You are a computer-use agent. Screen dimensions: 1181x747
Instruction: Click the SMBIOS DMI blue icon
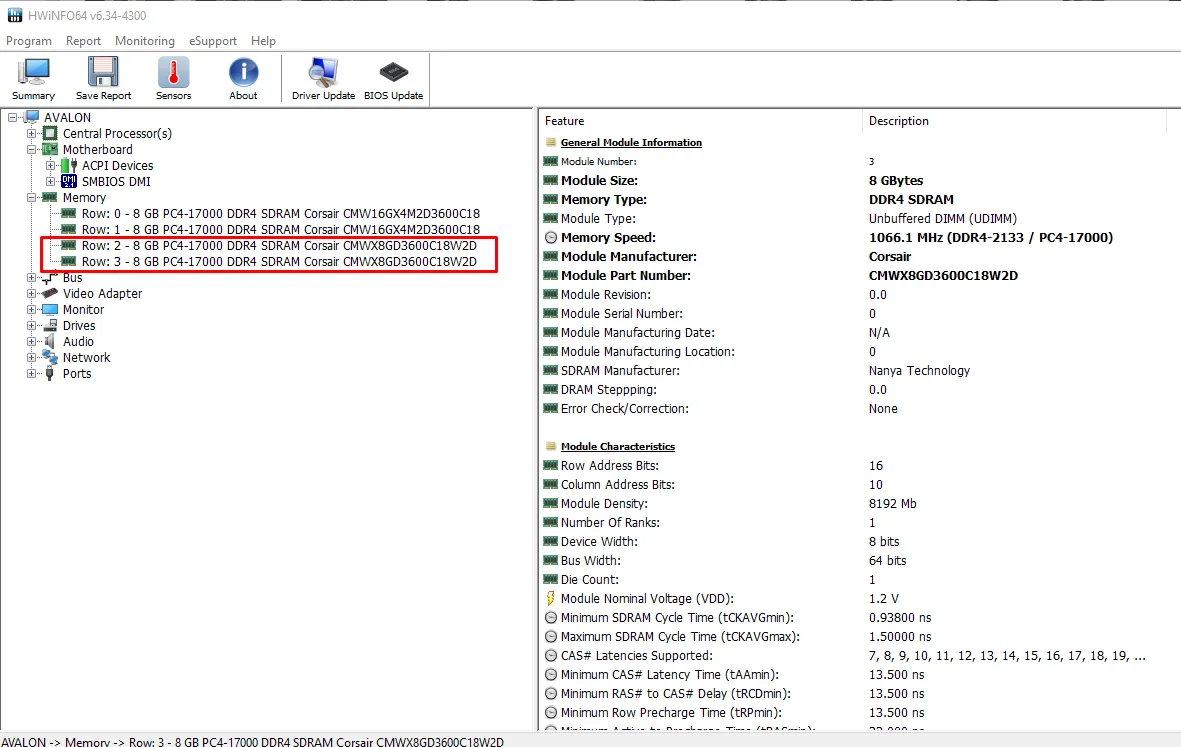[x=69, y=181]
